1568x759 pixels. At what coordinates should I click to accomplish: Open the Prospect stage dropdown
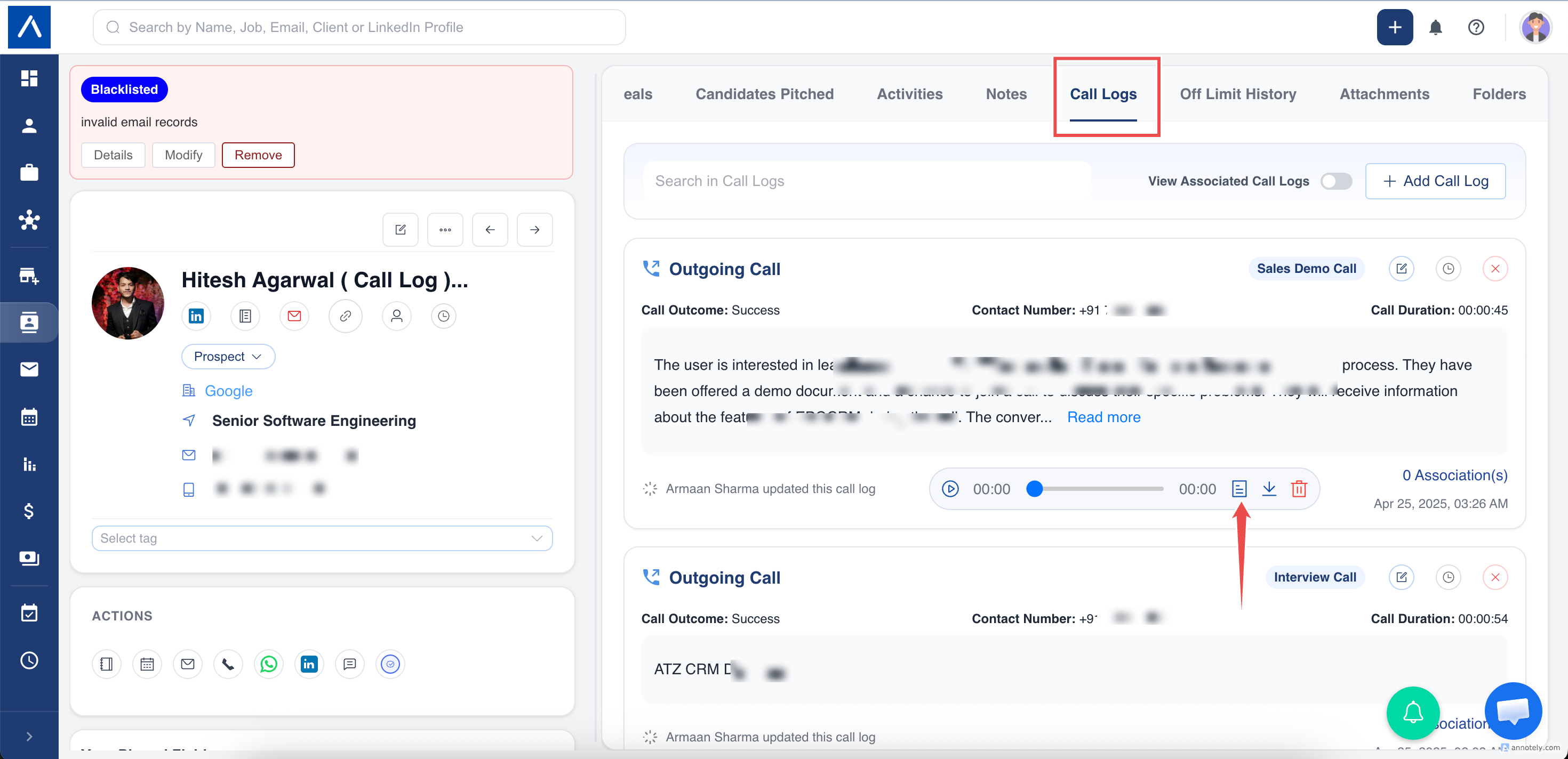click(x=228, y=357)
